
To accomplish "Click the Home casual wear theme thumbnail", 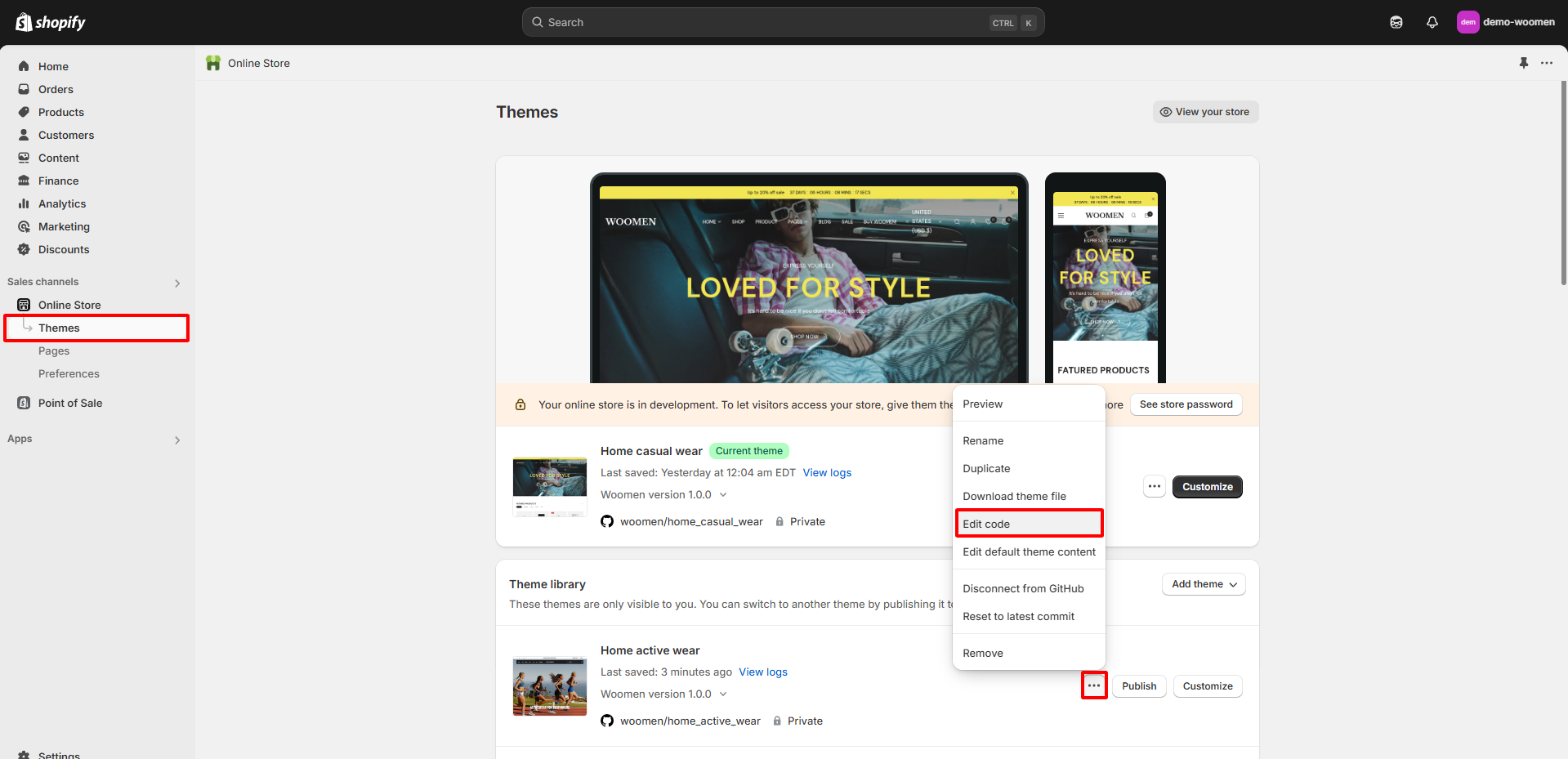I will 549,487.
